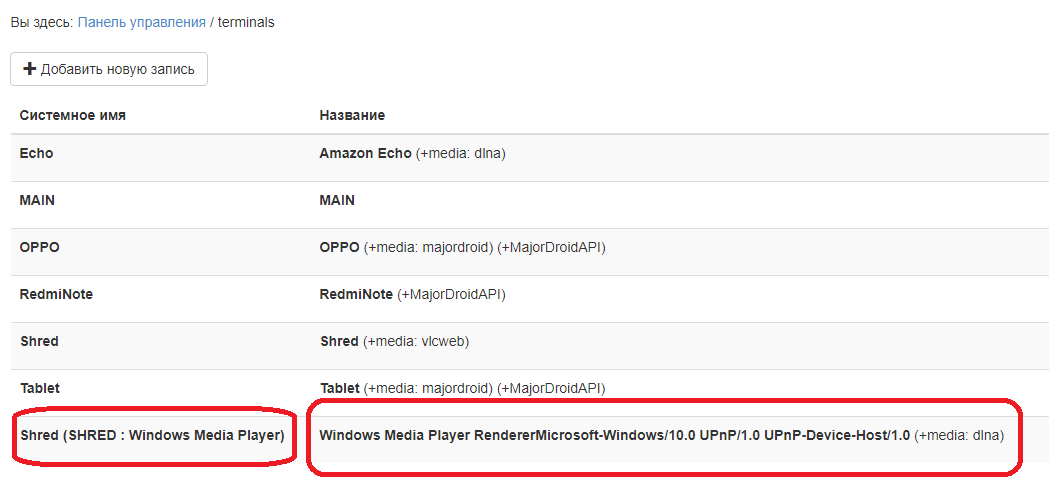The width and height of the screenshot is (1049, 492).
Task: Select the MAIN system name cell
Action: click(x=37, y=200)
